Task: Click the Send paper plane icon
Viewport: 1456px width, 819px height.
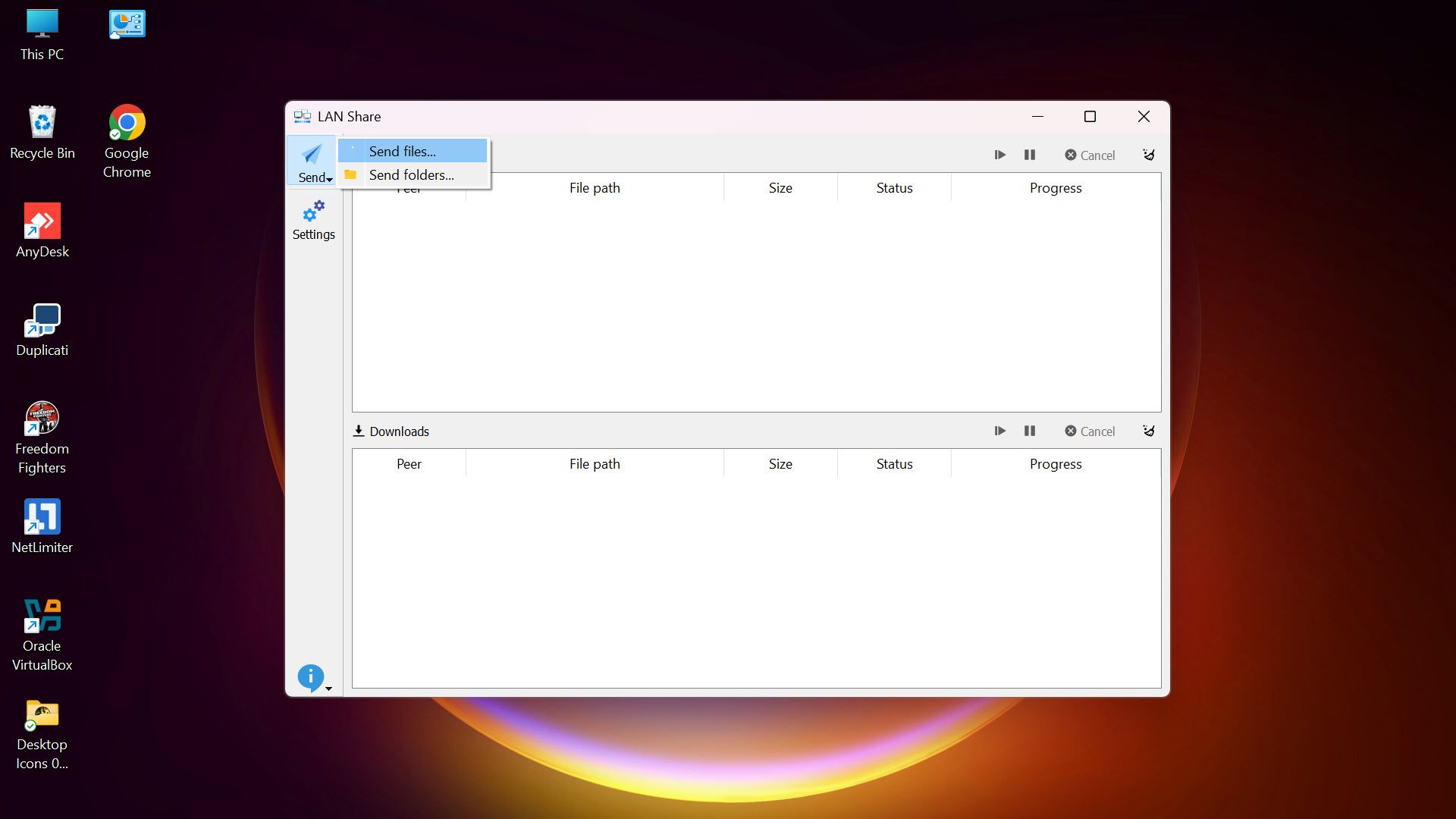Action: pos(312,155)
